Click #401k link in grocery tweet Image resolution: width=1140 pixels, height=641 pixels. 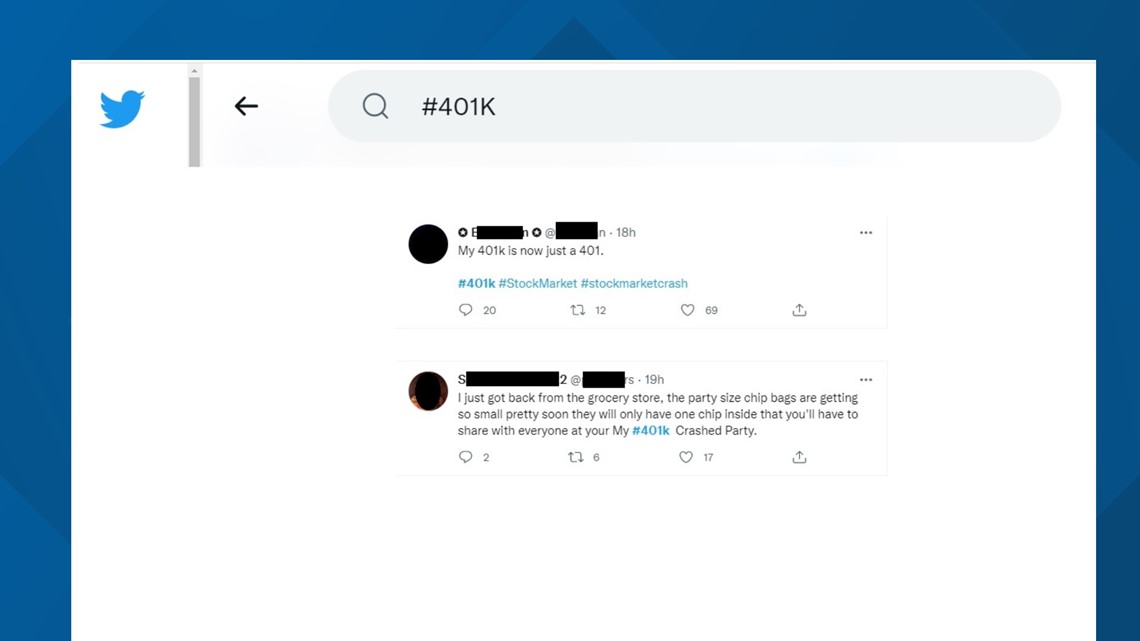click(651, 430)
